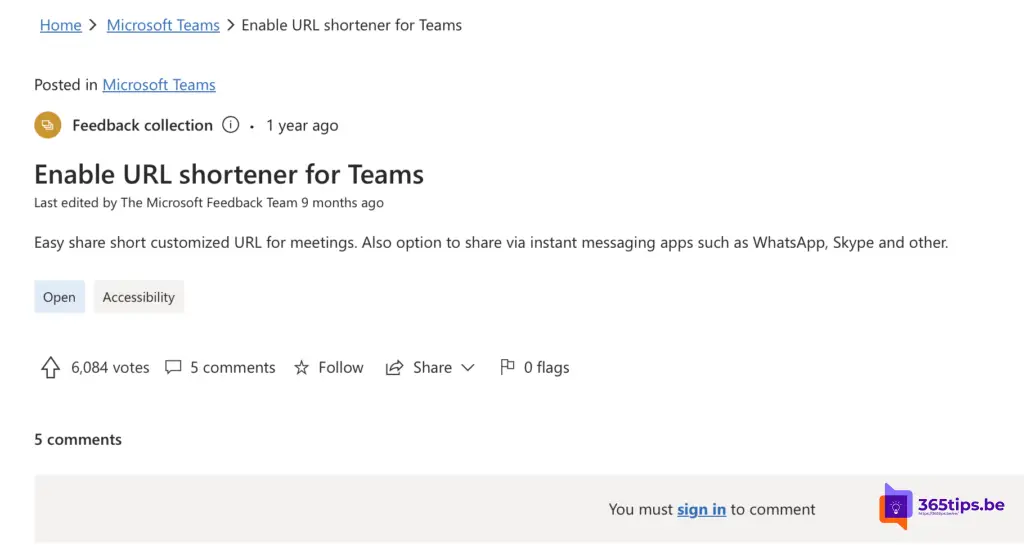Screen dimensions: 1024x545
Task: Click the sign in link to comment
Action: [x=701, y=509]
